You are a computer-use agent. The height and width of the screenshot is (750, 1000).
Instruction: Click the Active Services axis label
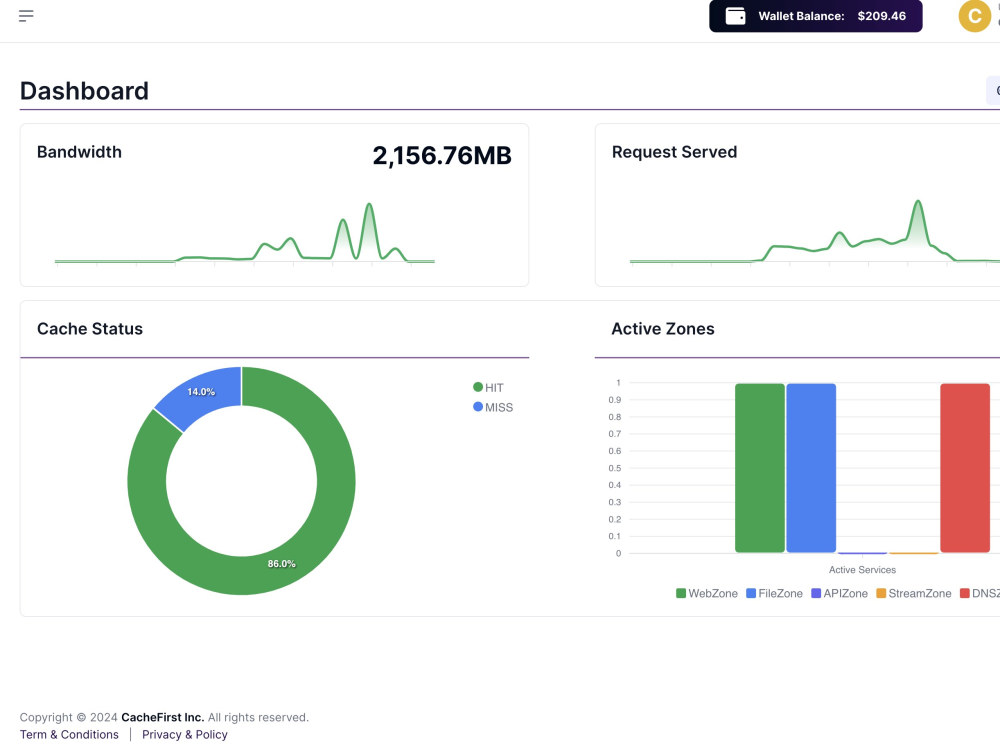tap(862, 570)
